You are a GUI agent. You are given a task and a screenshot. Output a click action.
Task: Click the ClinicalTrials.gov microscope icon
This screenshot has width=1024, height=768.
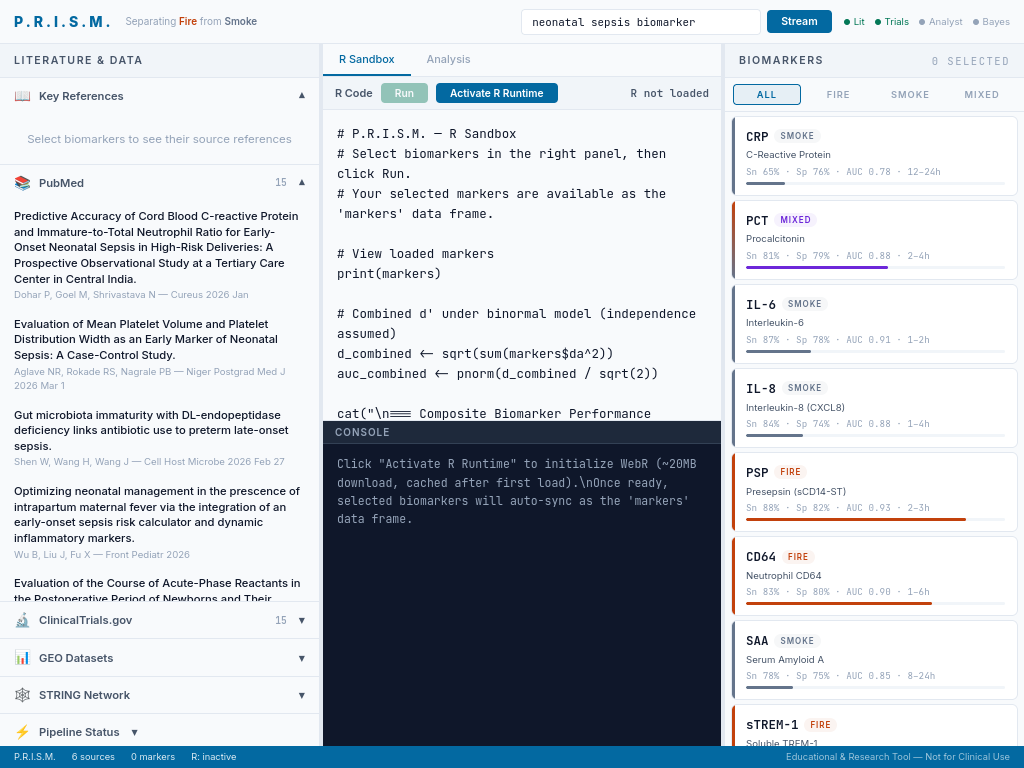22,620
